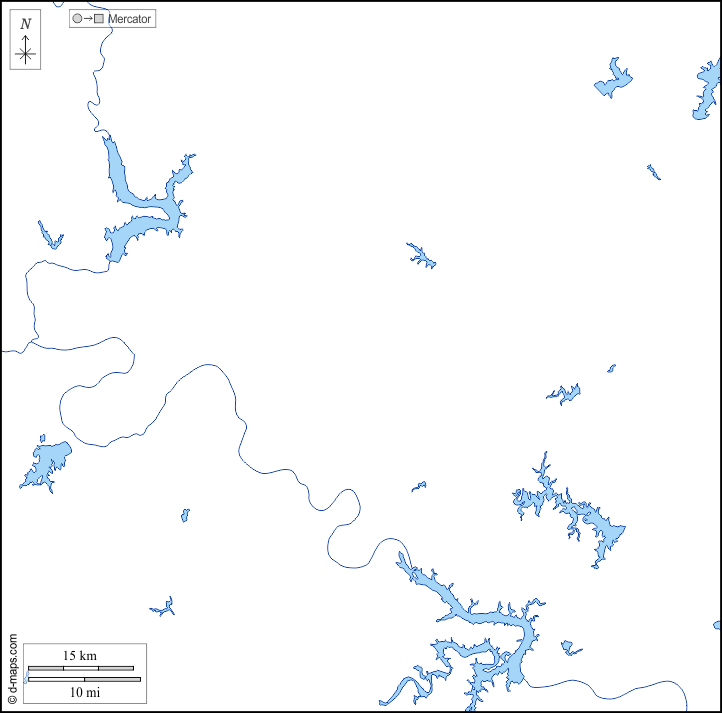
Task: Click the circle-to-square projection icon
Action: click(88, 18)
